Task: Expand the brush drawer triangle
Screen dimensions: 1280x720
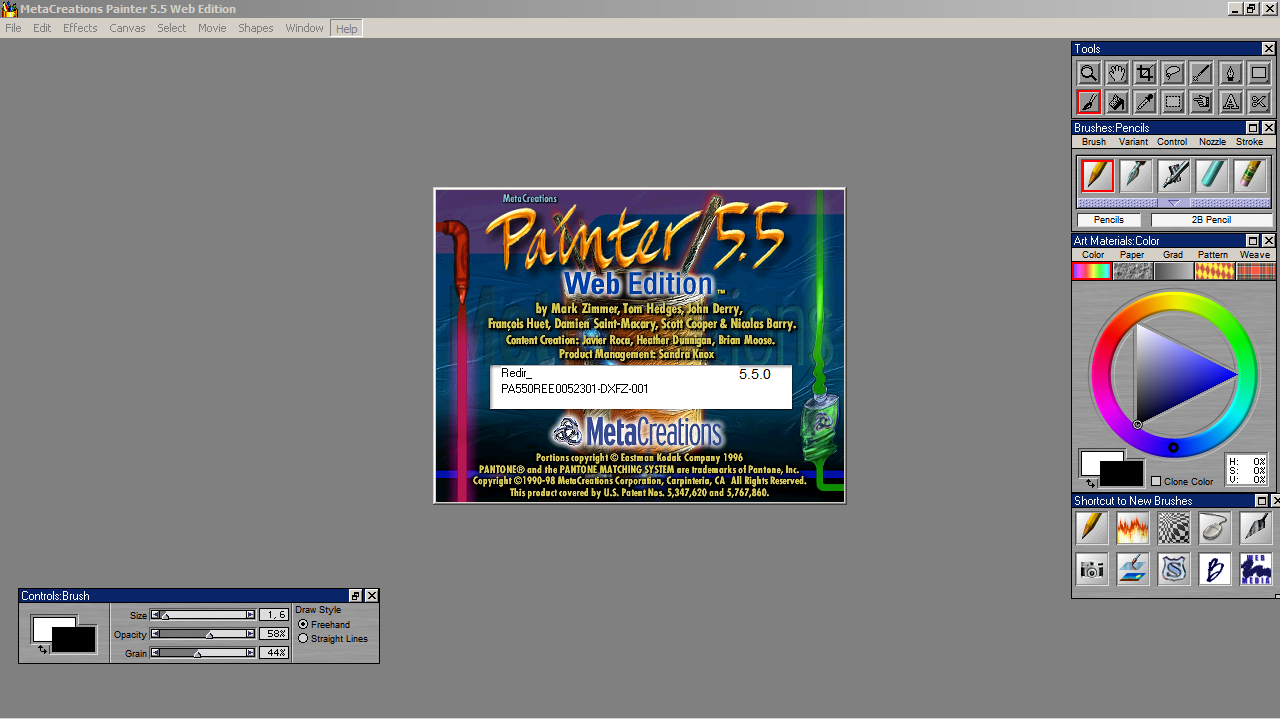Action: point(1174,203)
